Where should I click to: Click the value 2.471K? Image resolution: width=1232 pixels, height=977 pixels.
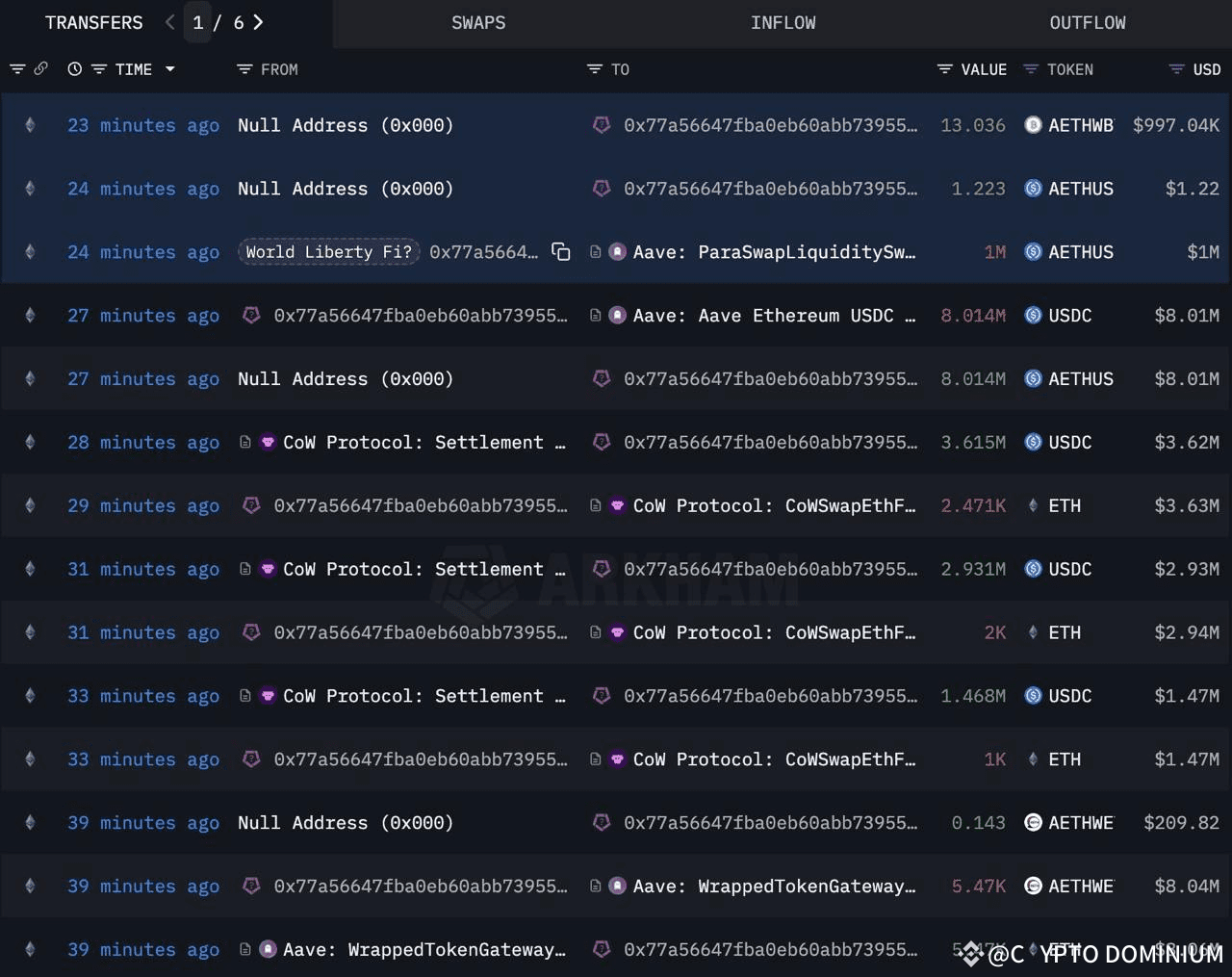click(973, 506)
